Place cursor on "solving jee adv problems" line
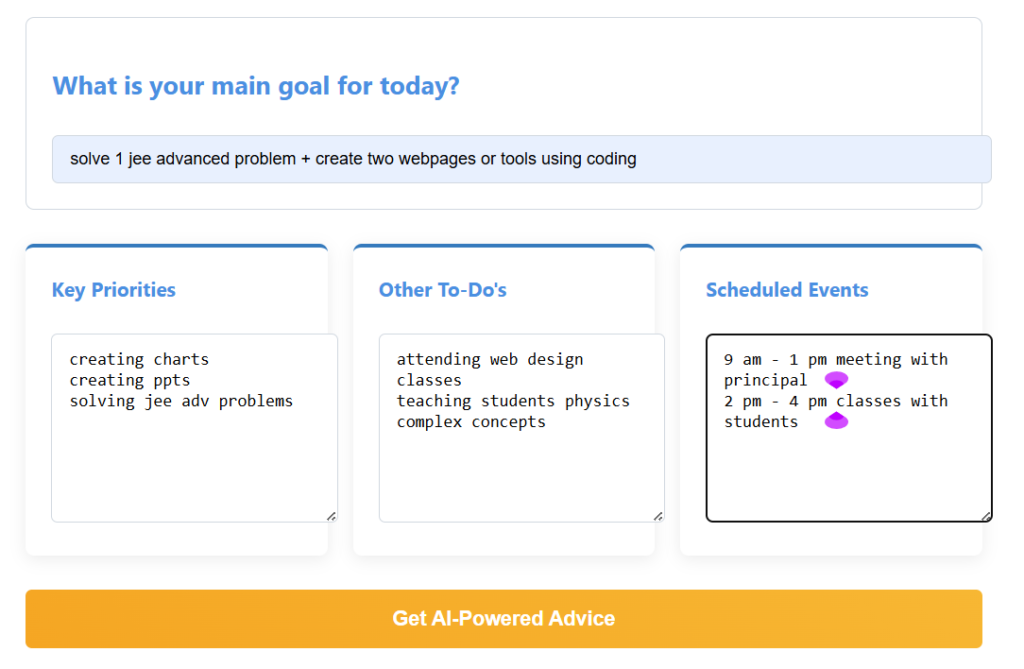Screen dimensions: 1024x669 (182, 401)
